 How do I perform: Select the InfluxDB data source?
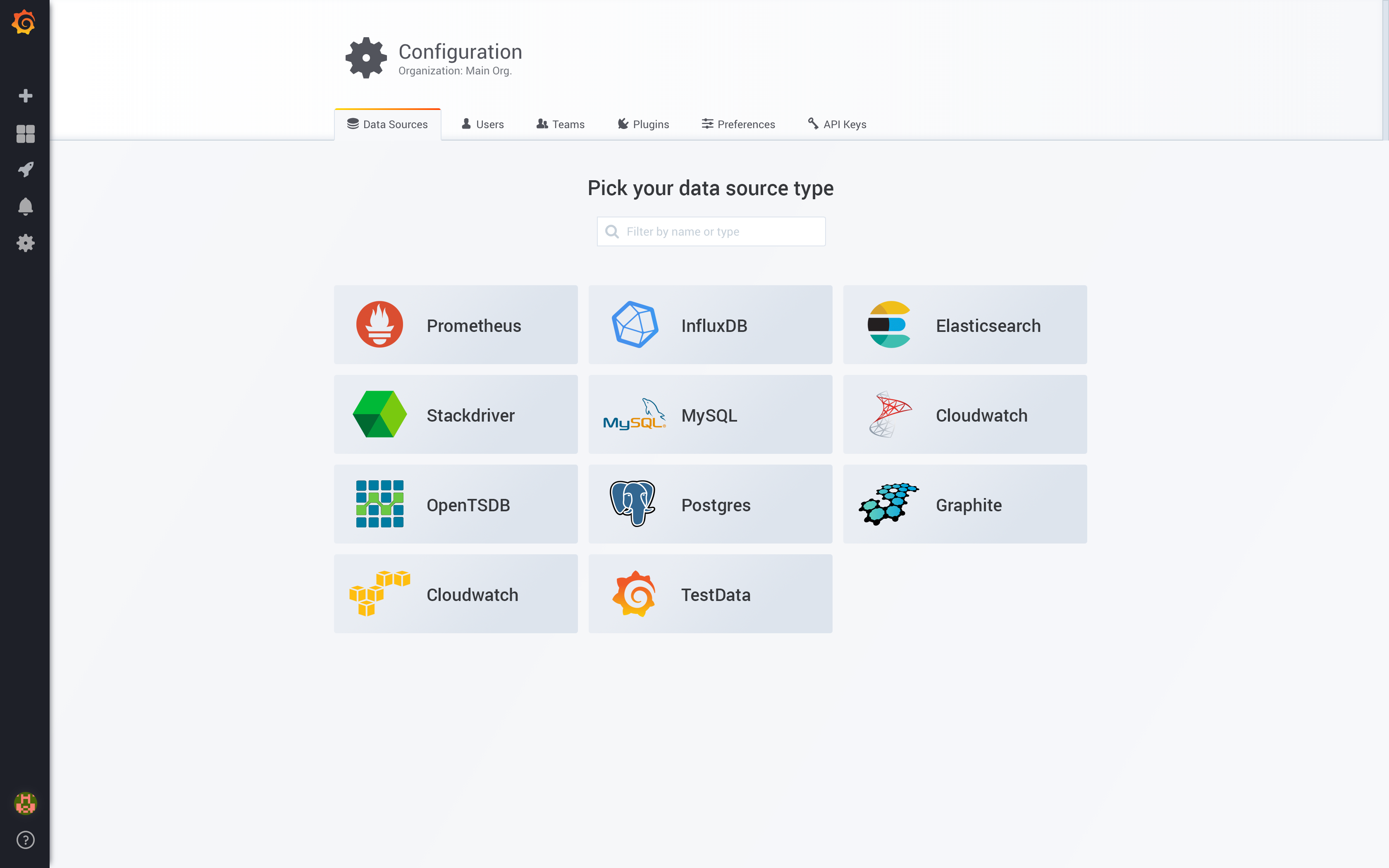click(x=710, y=324)
